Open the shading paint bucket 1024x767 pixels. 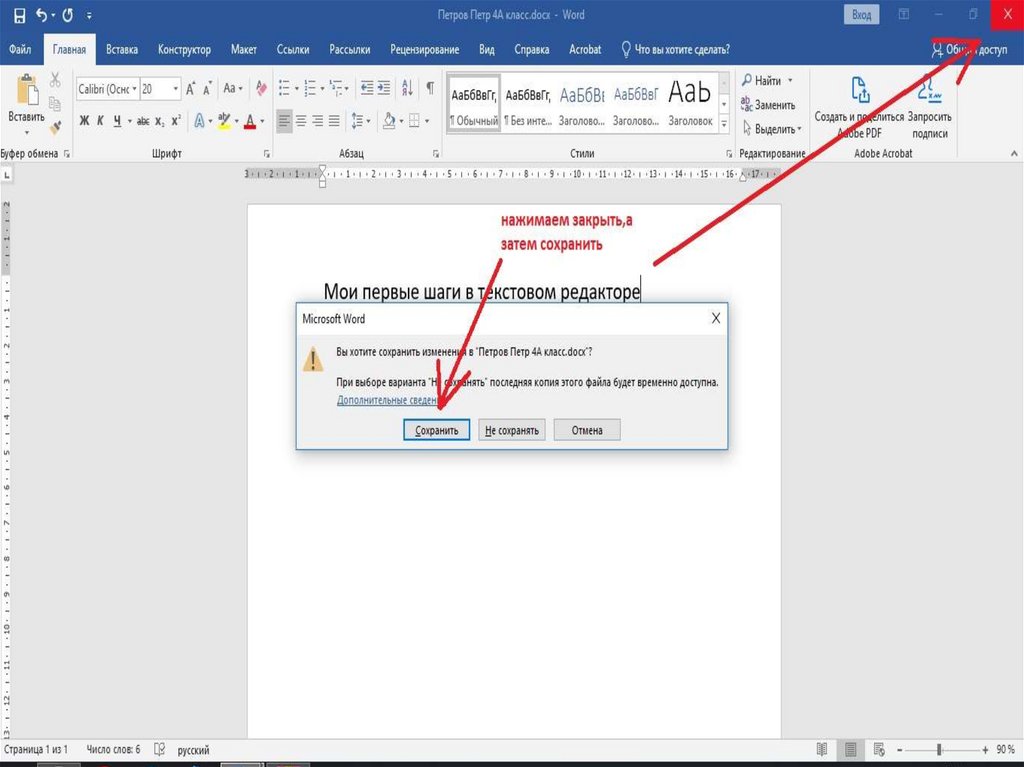(x=389, y=121)
